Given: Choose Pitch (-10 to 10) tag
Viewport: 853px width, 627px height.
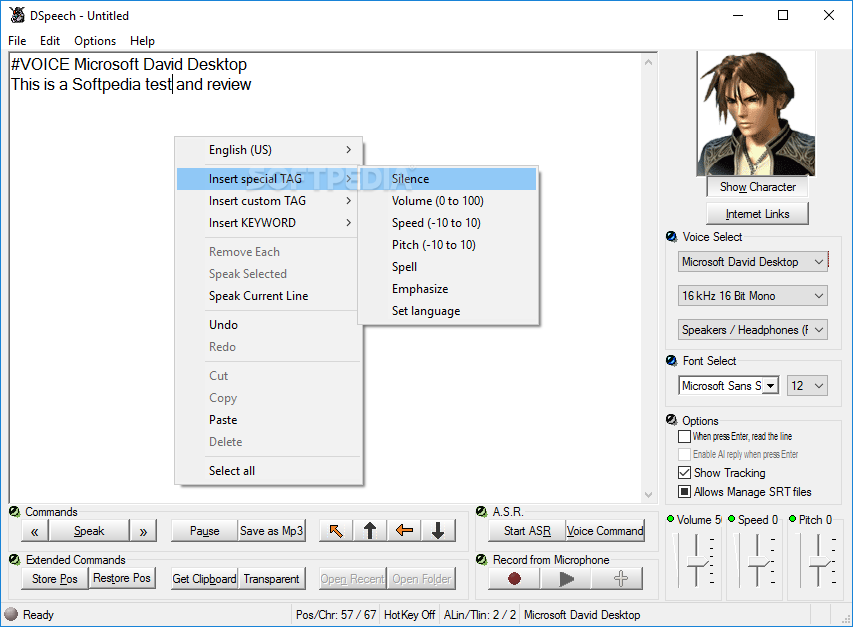Looking at the screenshot, I should coord(448,245).
